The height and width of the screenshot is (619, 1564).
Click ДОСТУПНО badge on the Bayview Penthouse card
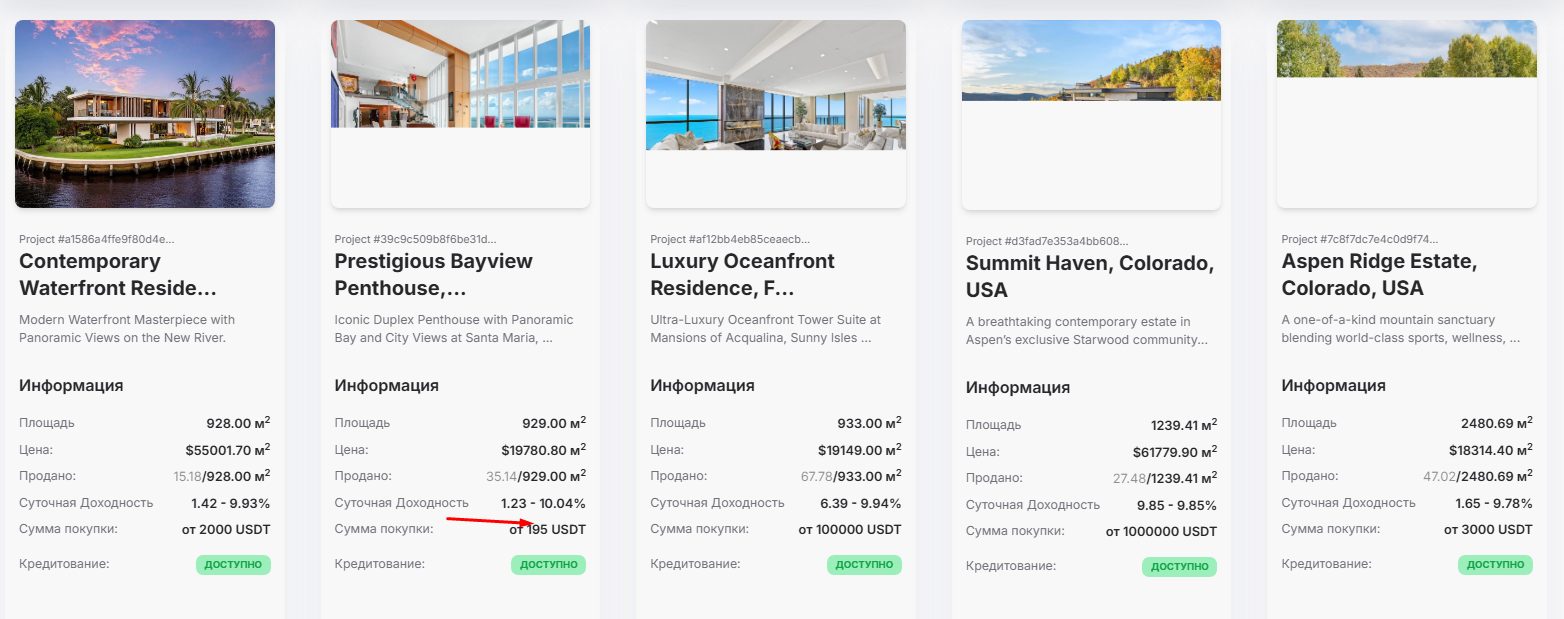548,565
